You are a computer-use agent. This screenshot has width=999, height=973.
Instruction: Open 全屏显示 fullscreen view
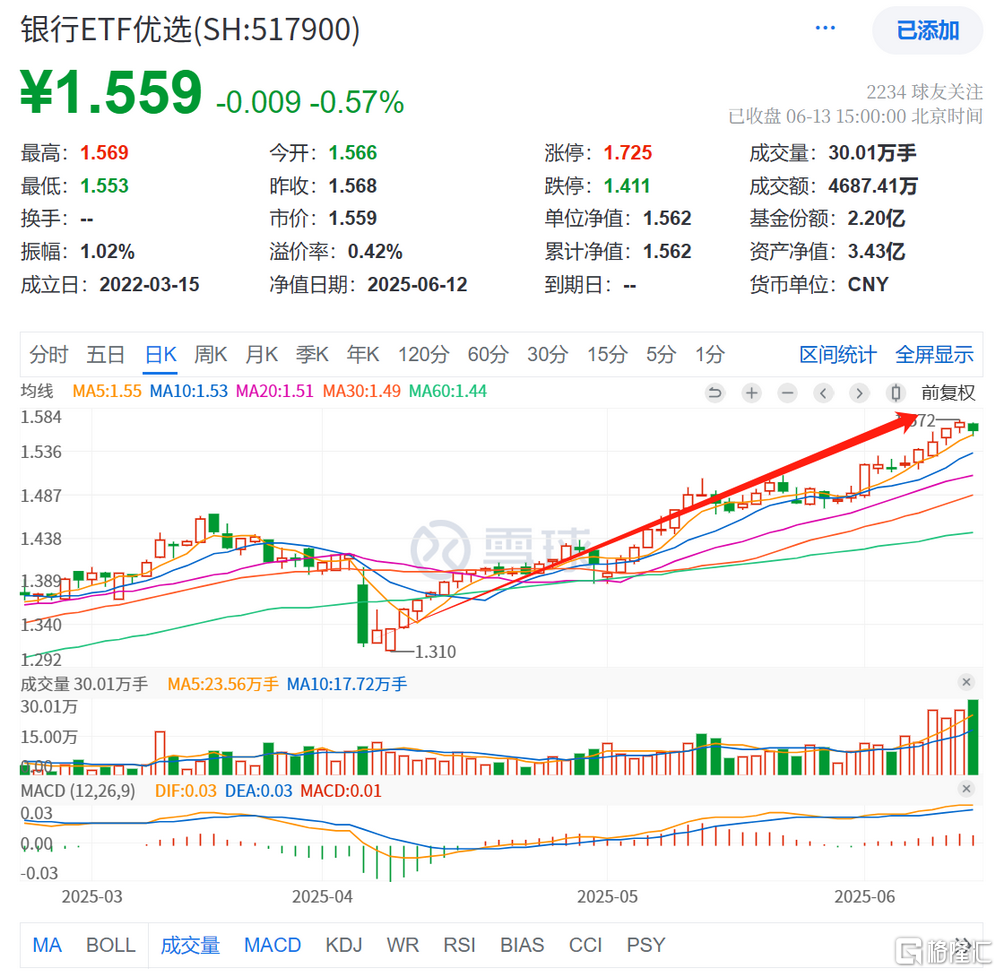click(x=934, y=354)
